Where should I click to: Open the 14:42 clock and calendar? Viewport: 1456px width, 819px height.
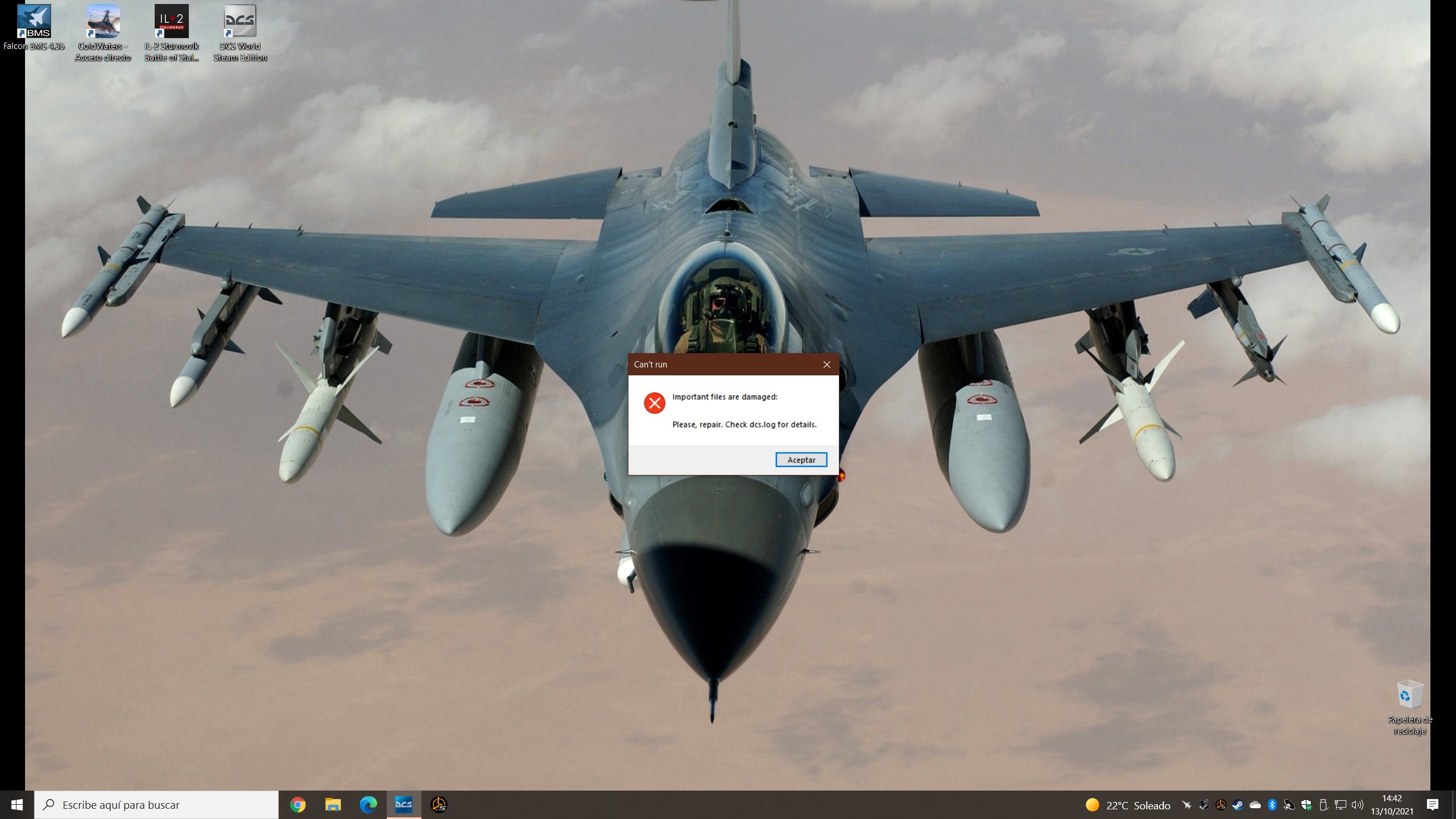pos(1392,805)
